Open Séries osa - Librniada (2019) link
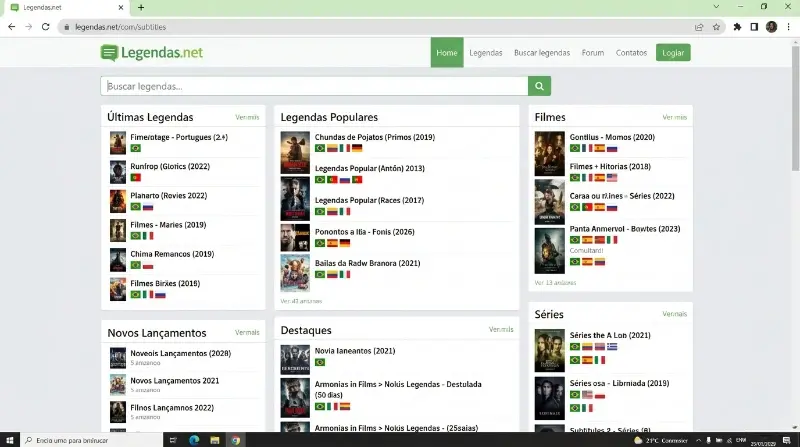 (x=619, y=383)
